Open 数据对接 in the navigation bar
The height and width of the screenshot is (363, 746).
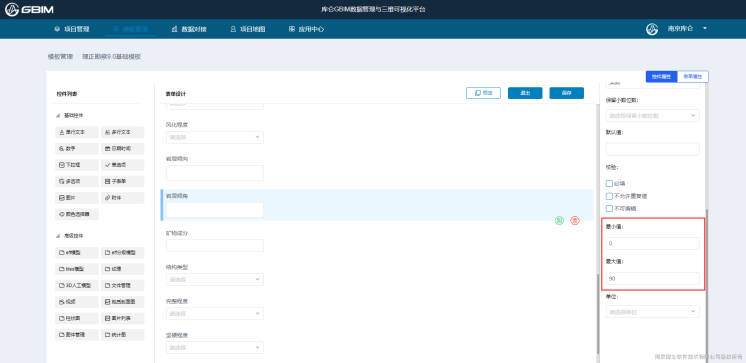pos(189,29)
